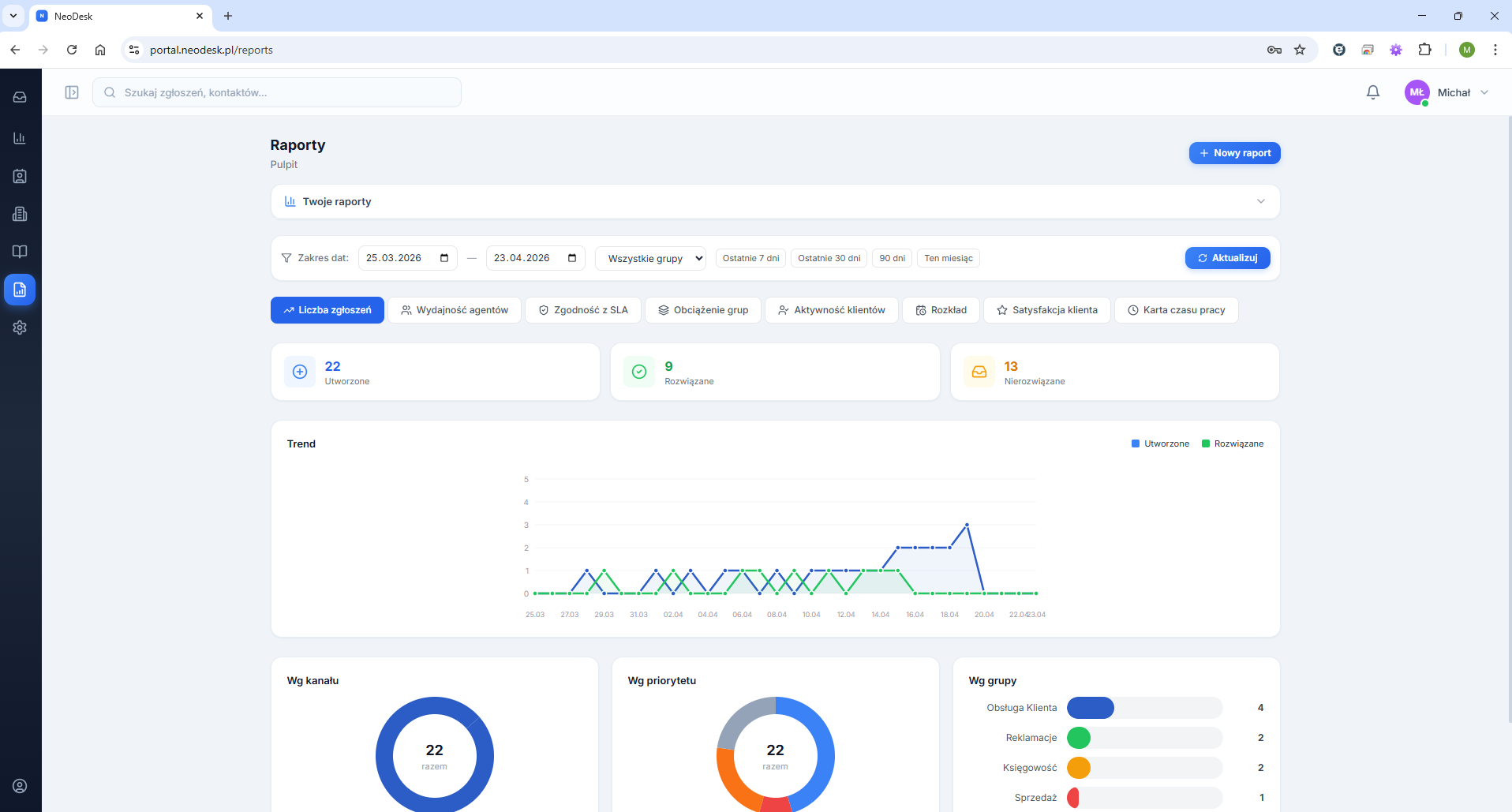The image size is (1512, 812).
Task: Select the Liczba zgłoszeń tab
Action: (x=327, y=310)
